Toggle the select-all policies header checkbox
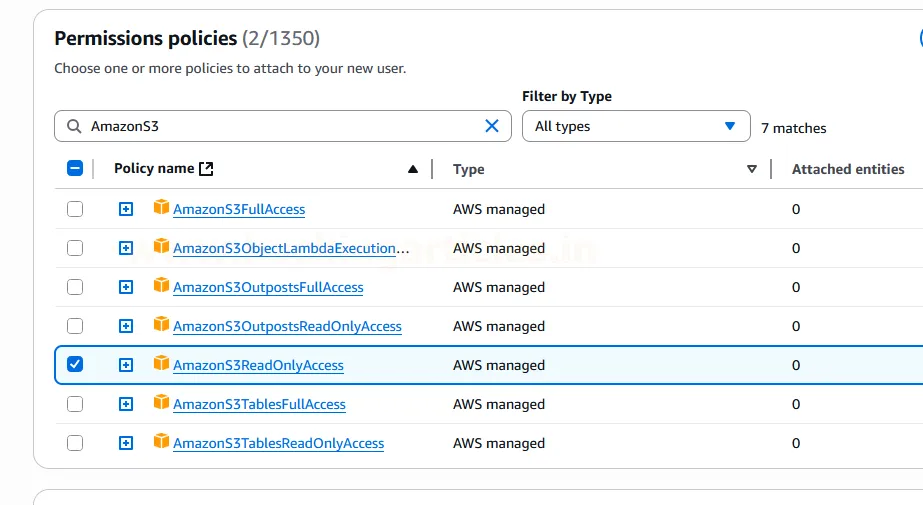The image size is (923, 505). 75,168
